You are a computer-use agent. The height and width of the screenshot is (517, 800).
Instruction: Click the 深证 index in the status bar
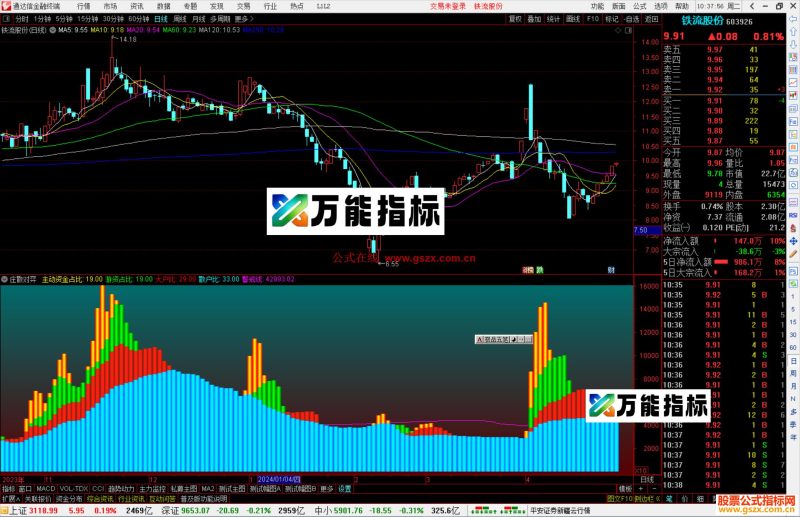(x=170, y=510)
